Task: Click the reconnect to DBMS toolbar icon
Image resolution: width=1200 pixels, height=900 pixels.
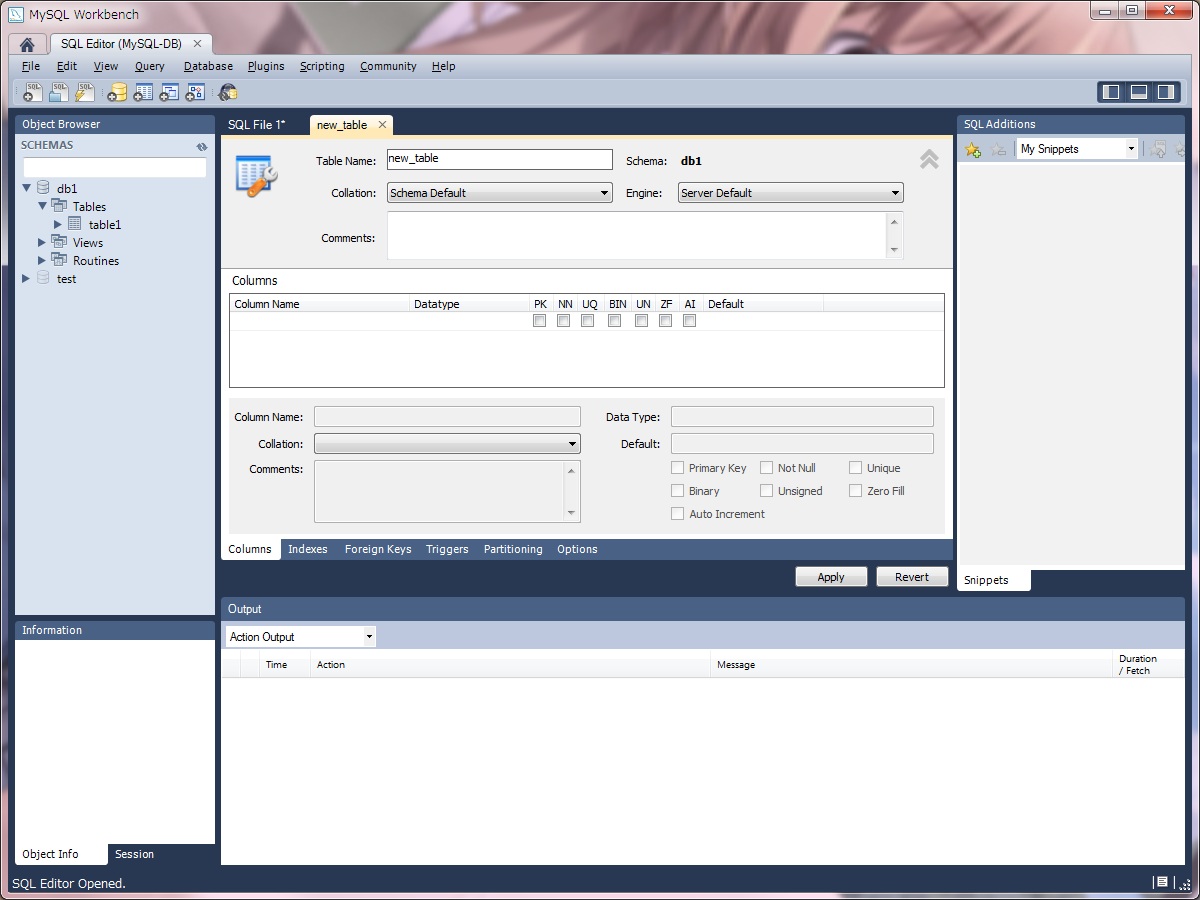Action: [x=228, y=92]
